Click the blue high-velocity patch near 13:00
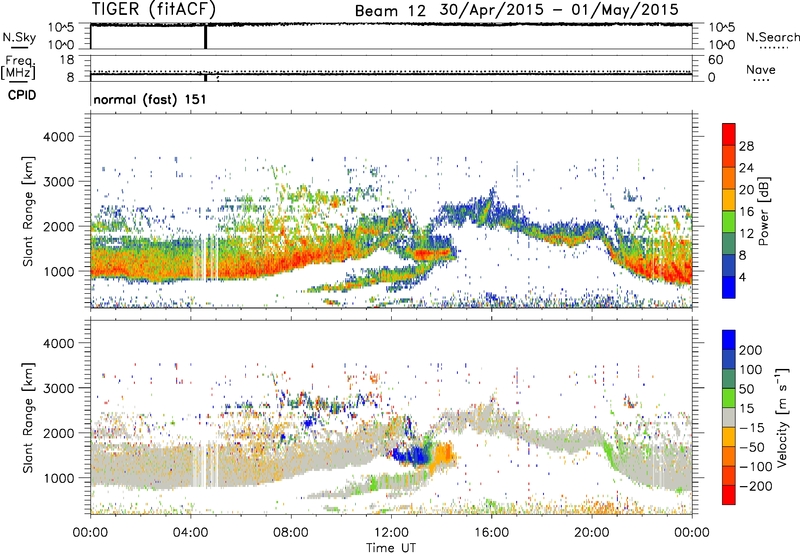The width and height of the screenshot is (800, 554). (x=413, y=454)
